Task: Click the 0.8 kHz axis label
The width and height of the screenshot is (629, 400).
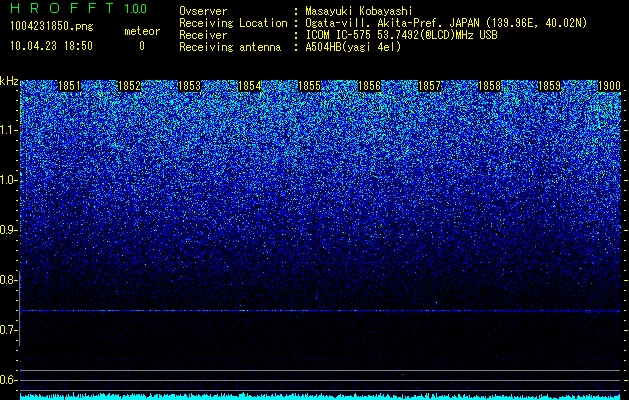Action: pos(8,280)
